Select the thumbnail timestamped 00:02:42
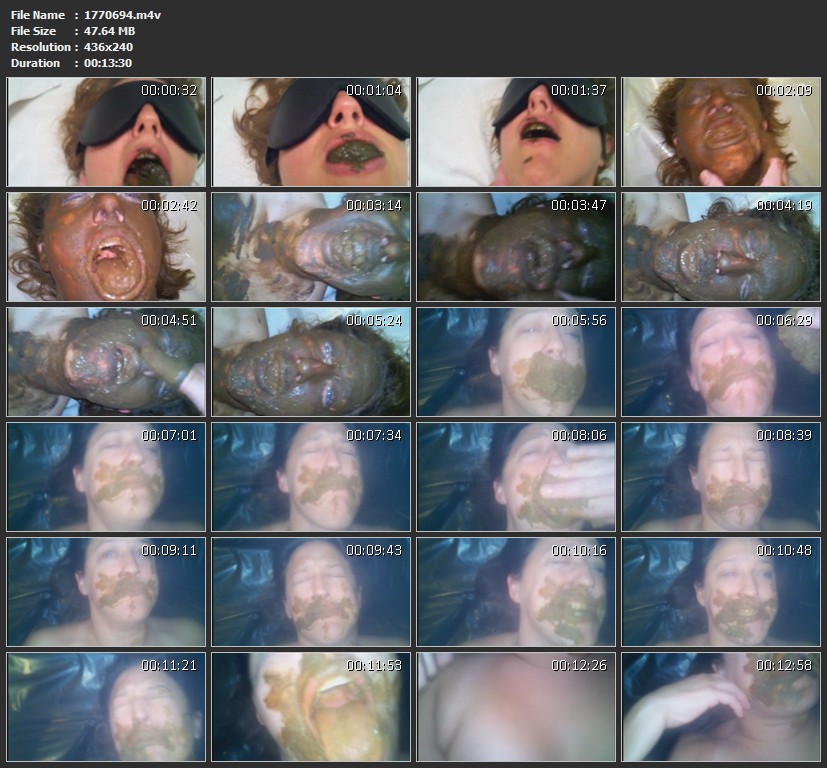The width and height of the screenshot is (827, 768). (x=106, y=247)
